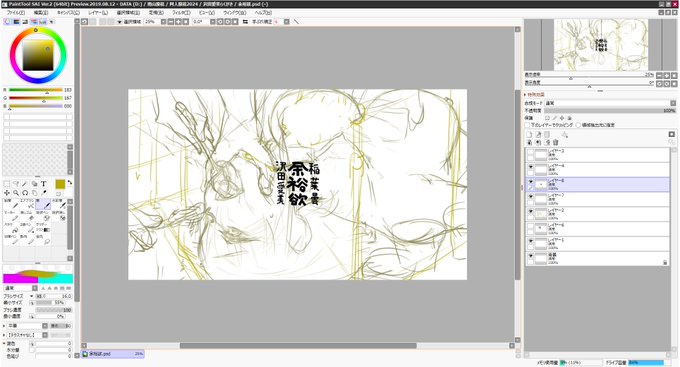The height and width of the screenshot is (367, 680).
Task: Create a new normal layer
Action: 529,134
